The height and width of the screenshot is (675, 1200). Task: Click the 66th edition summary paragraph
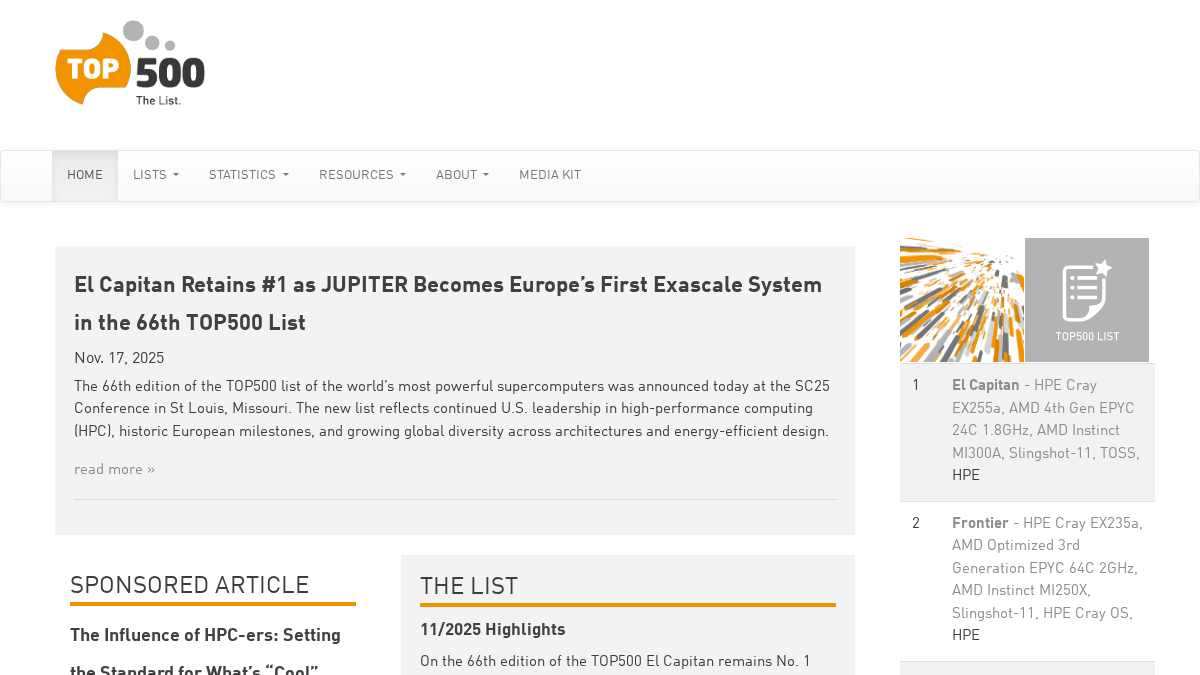(x=452, y=409)
